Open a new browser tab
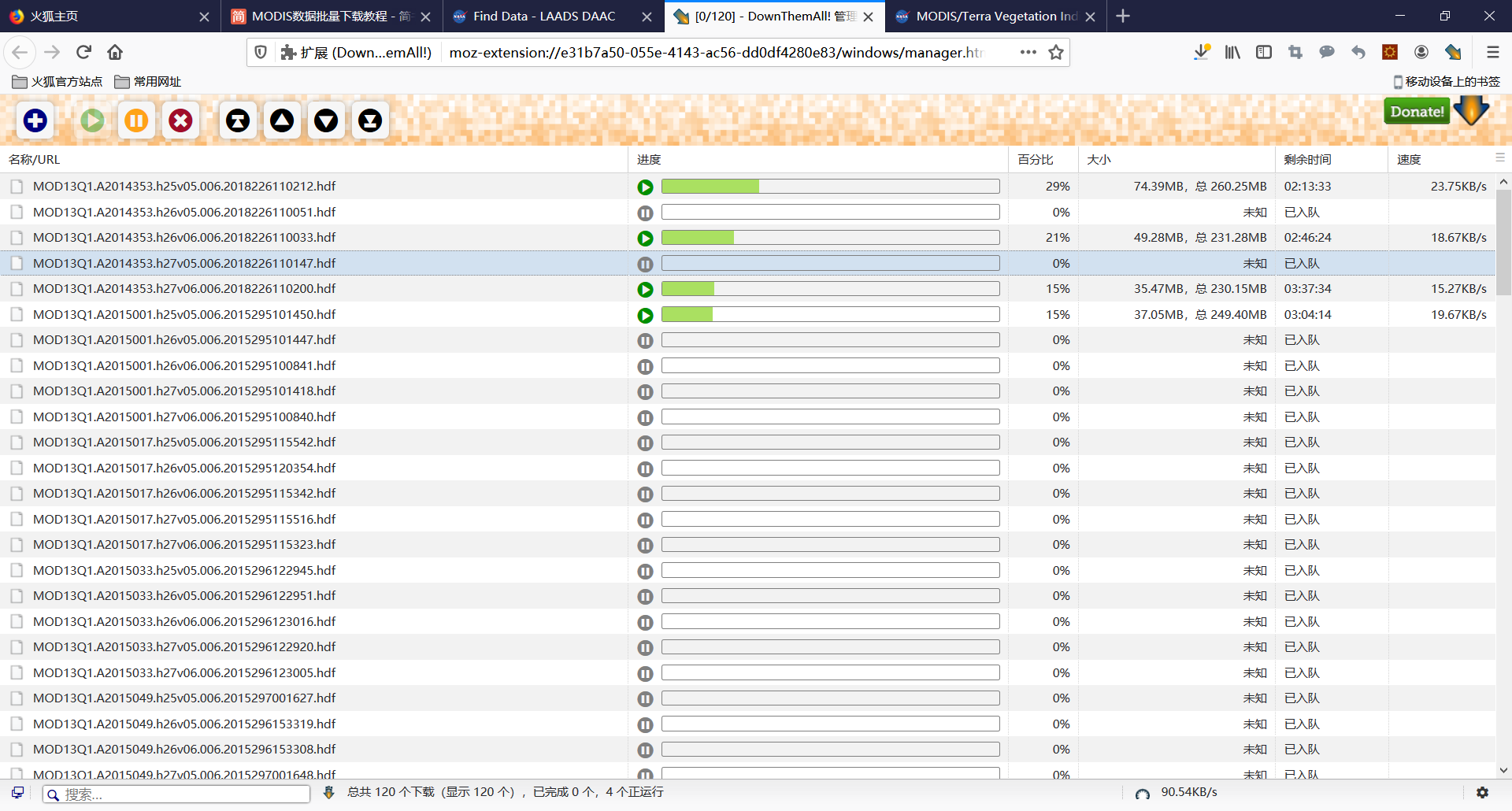The width and height of the screenshot is (1512, 811). tap(1123, 16)
